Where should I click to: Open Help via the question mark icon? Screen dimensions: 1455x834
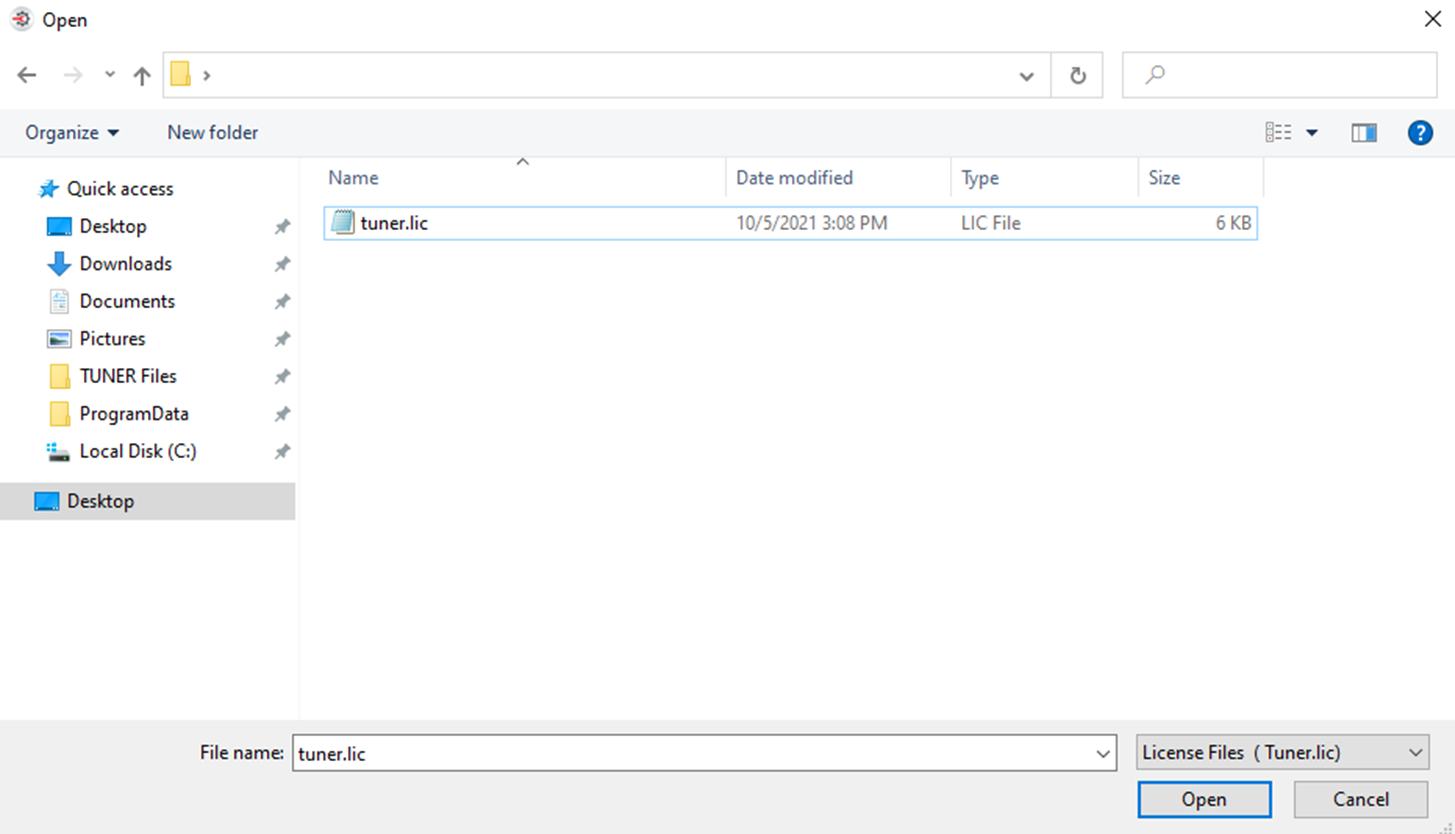click(1419, 132)
